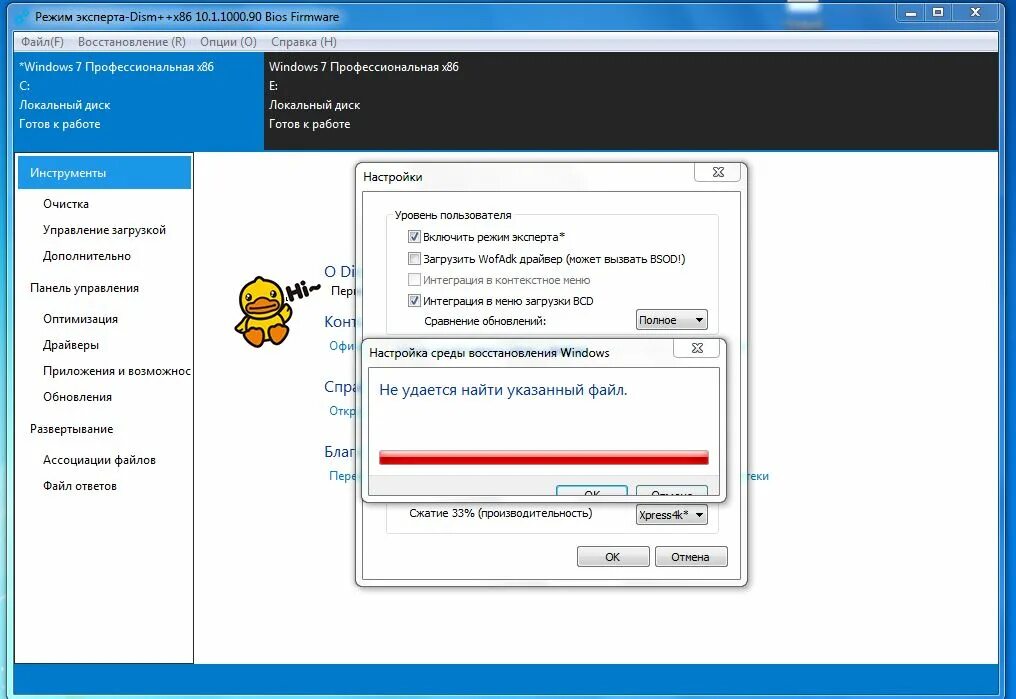Click the Сжатие 33% (производительность) label

[x=500, y=513]
